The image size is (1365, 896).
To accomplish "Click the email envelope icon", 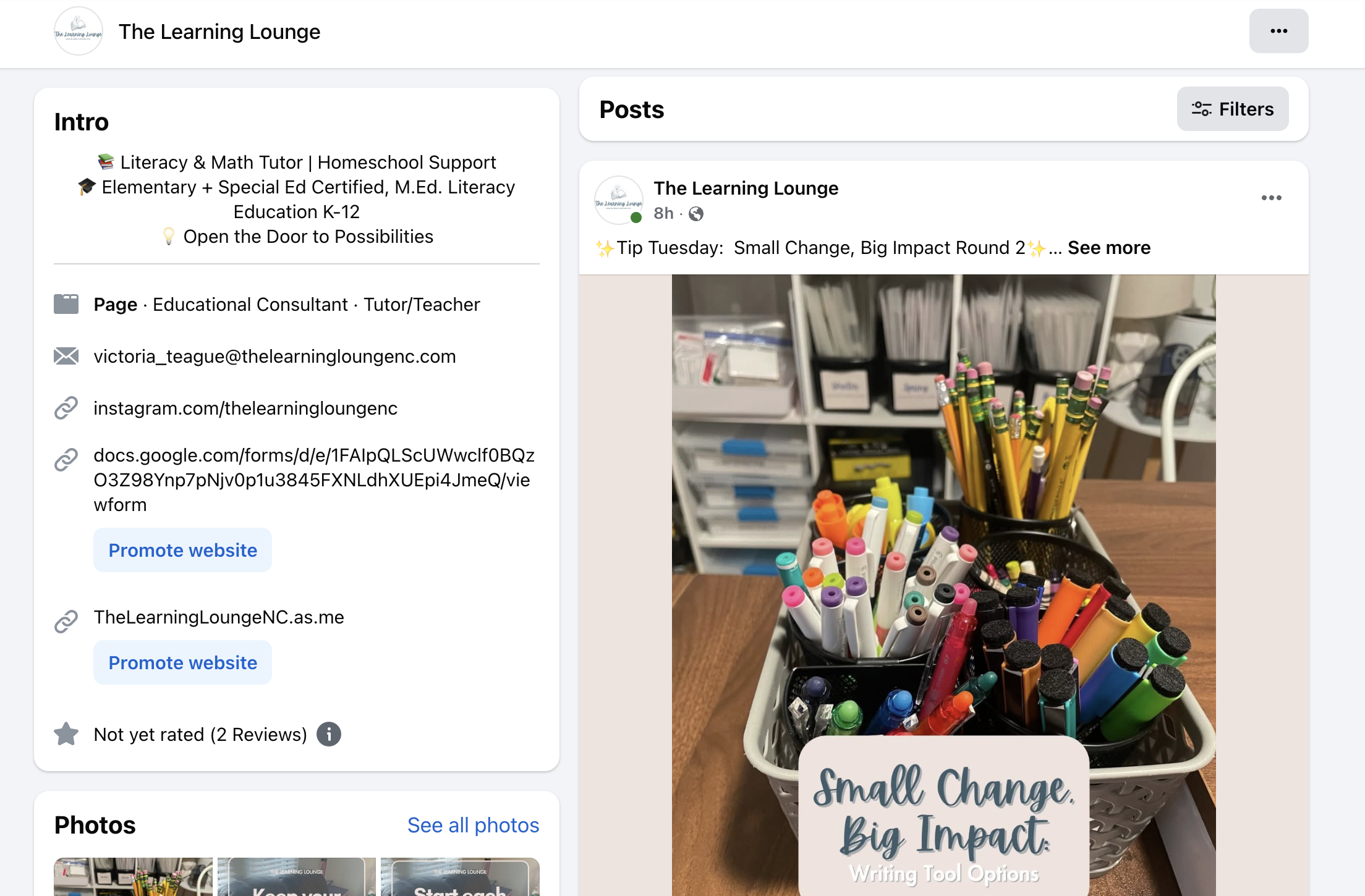I will (x=66, y=356).
